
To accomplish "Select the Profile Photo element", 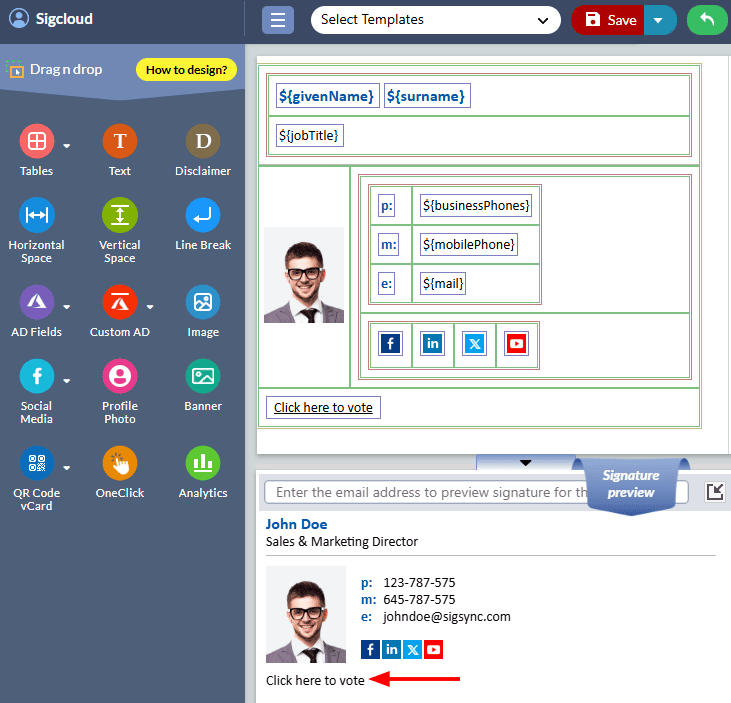I will click(120, 377).
